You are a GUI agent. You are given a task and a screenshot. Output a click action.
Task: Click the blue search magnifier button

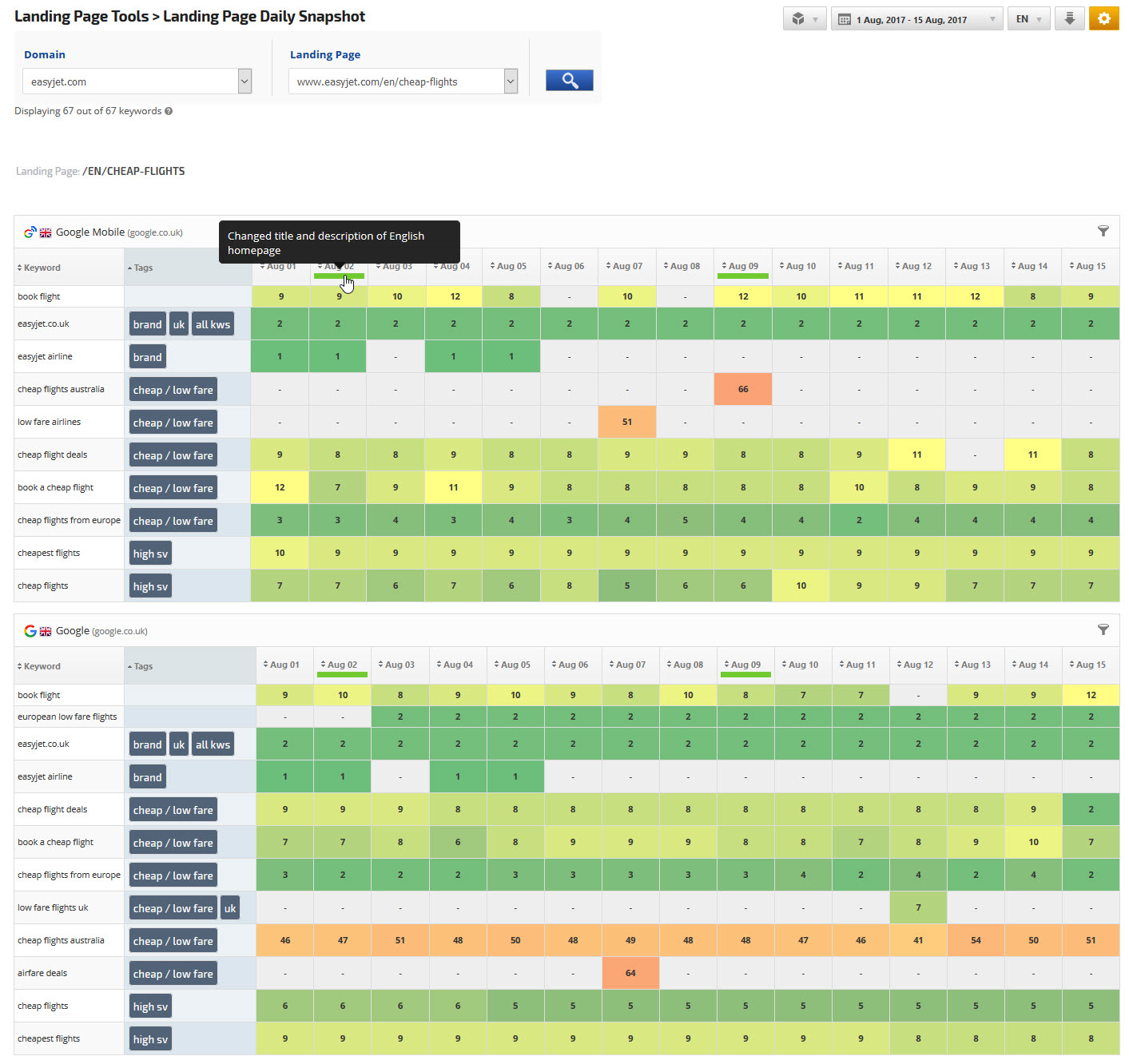point(569,80)
